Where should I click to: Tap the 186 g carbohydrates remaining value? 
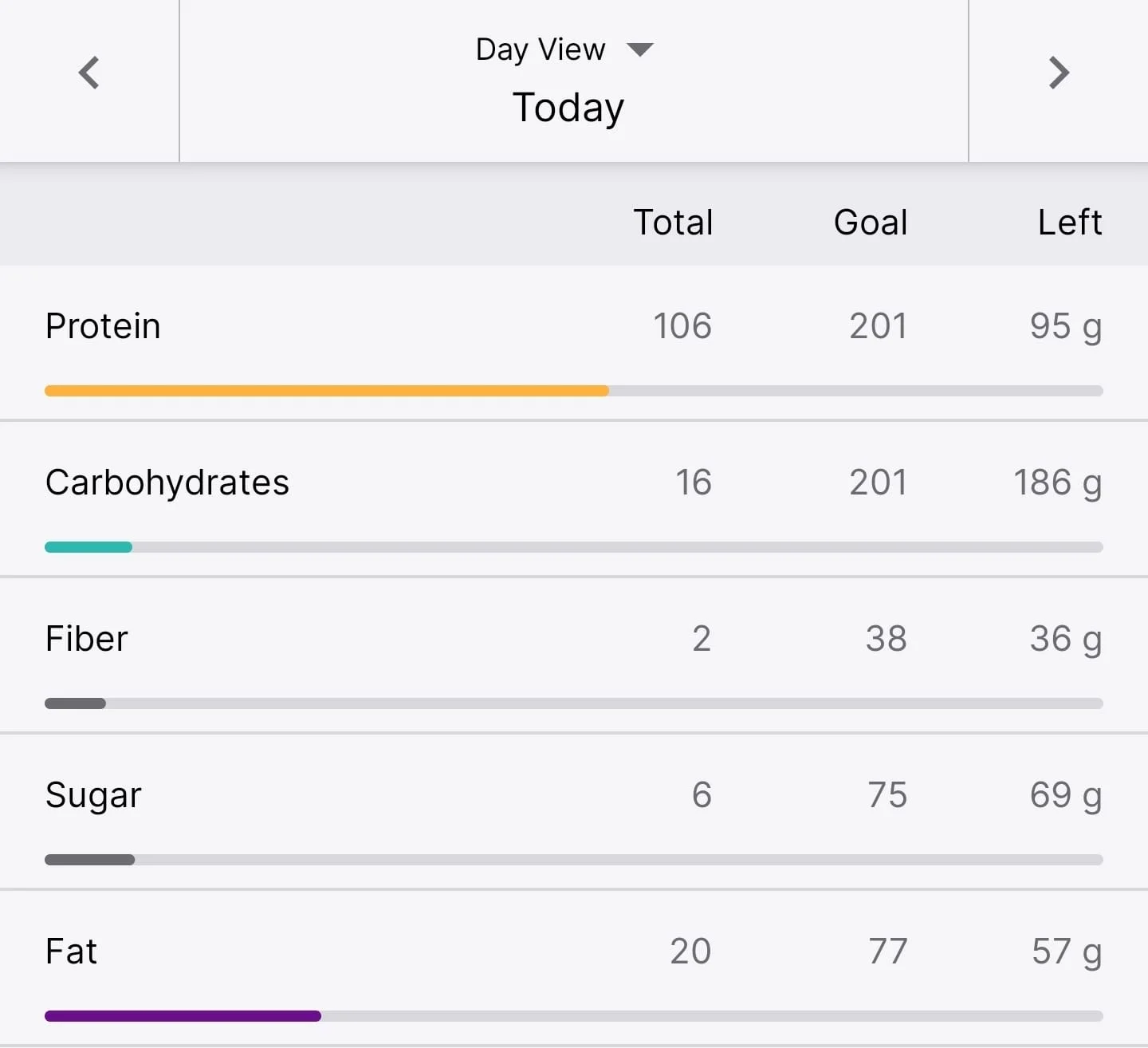(x=1058, y=483)
